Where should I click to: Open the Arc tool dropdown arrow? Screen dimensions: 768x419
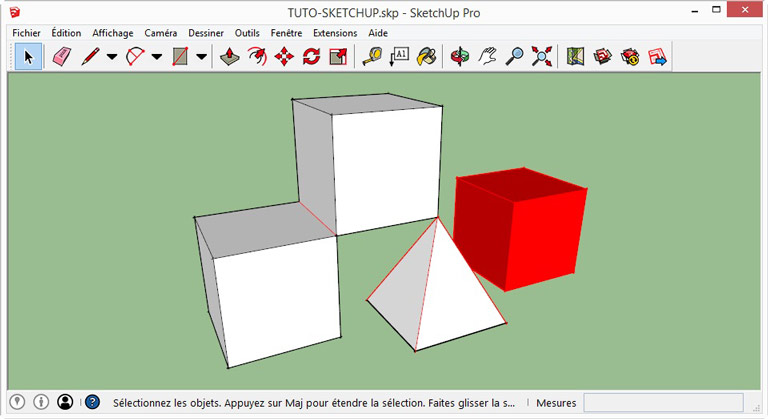pyautogui.click(x=157, y=57)
